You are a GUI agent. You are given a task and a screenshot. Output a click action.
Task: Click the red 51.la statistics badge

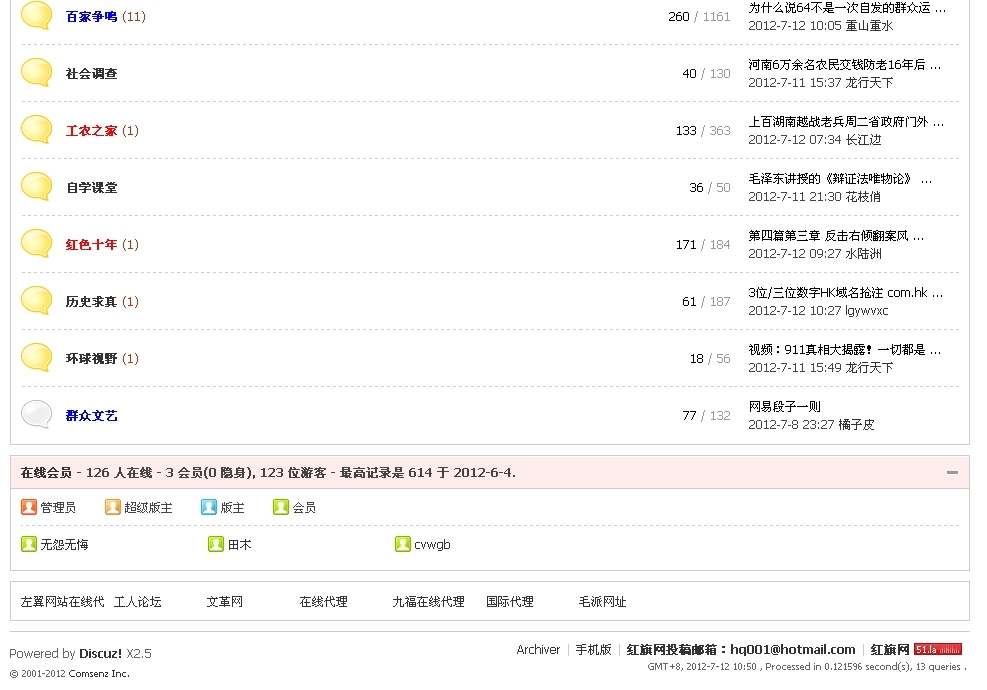pyautogui.click(x=937, y=650)
